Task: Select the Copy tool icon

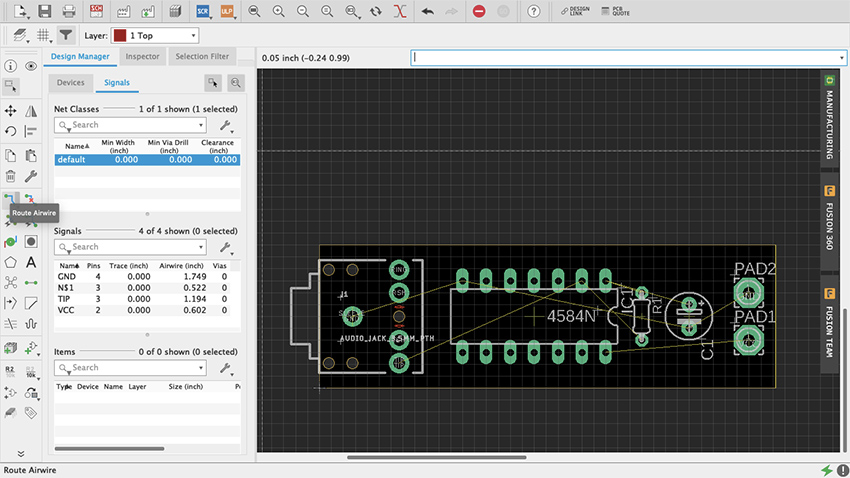Action: pos(10,155)
